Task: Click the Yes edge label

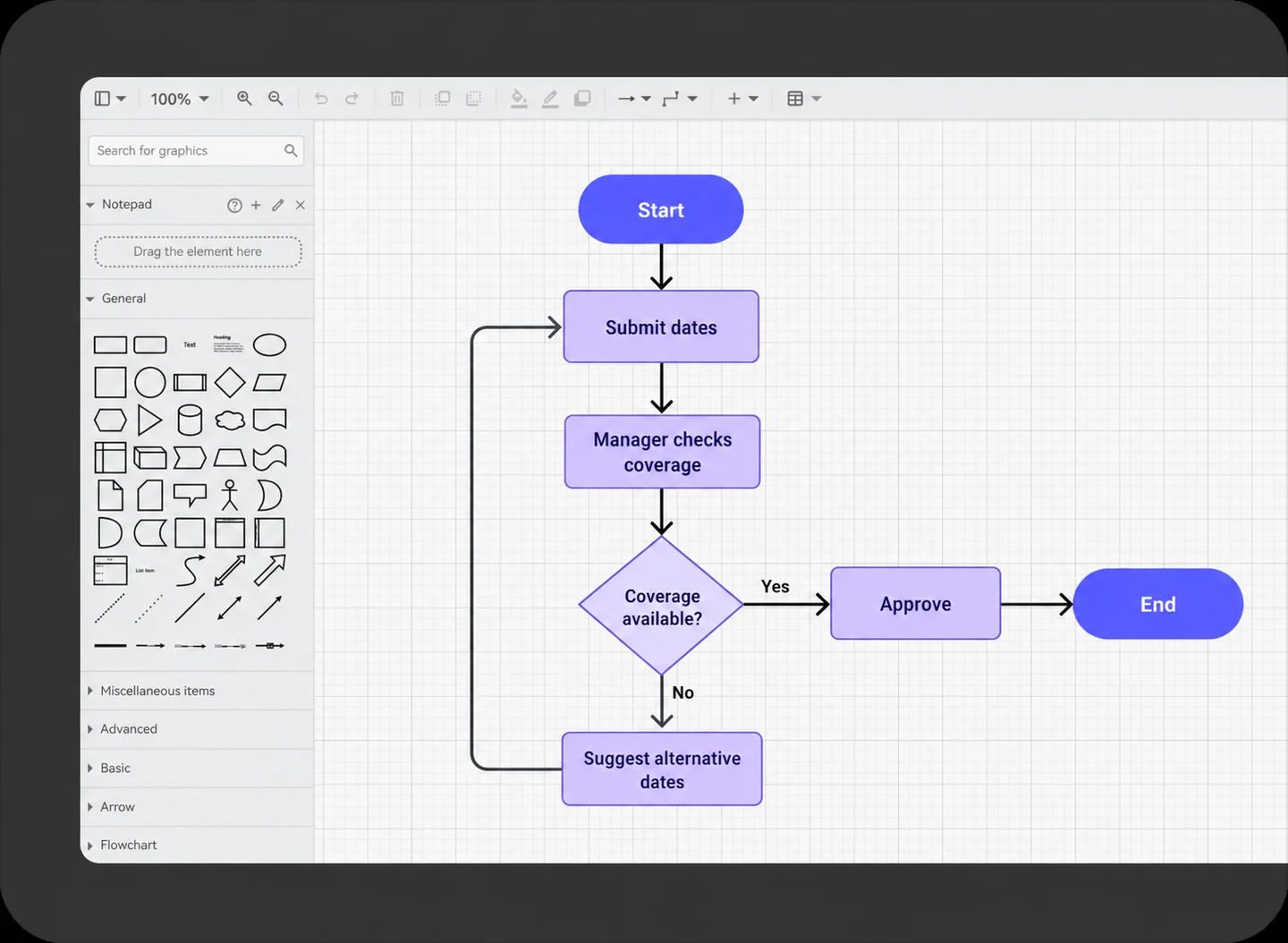Action: 775,586
